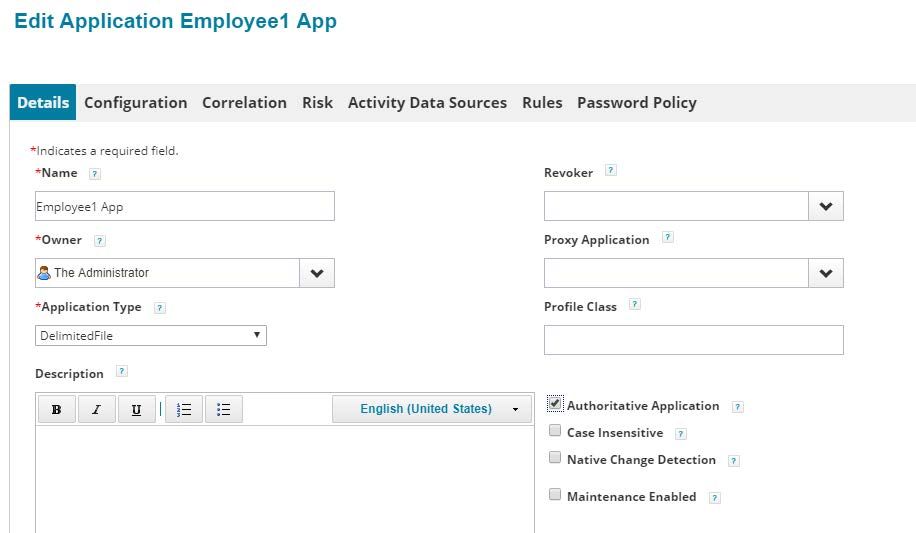Open the Password Policy tab
Screen dimensions: 916x533
coord(637,103)
